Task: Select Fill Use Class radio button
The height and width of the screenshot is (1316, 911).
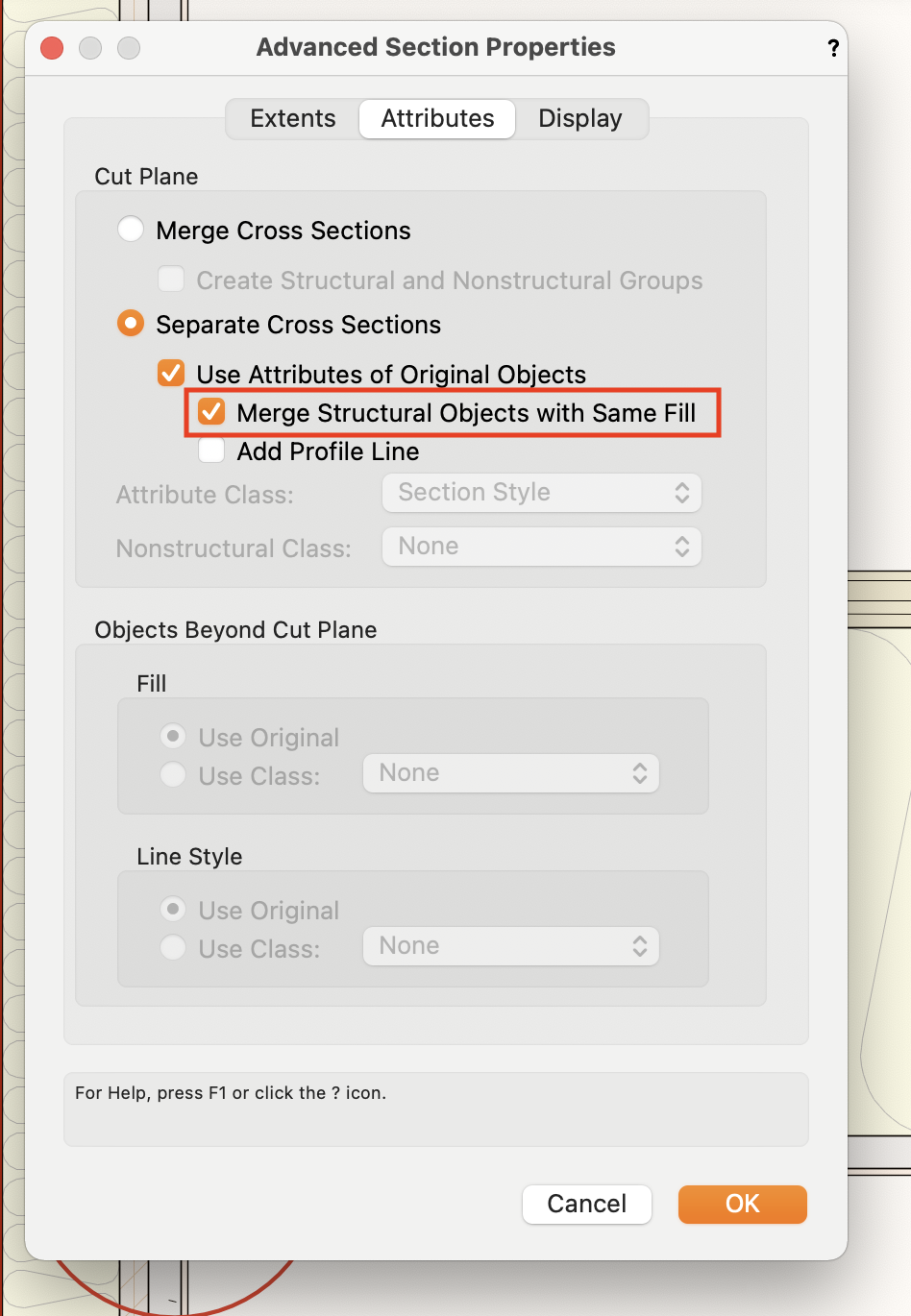Action: [173, 774]
